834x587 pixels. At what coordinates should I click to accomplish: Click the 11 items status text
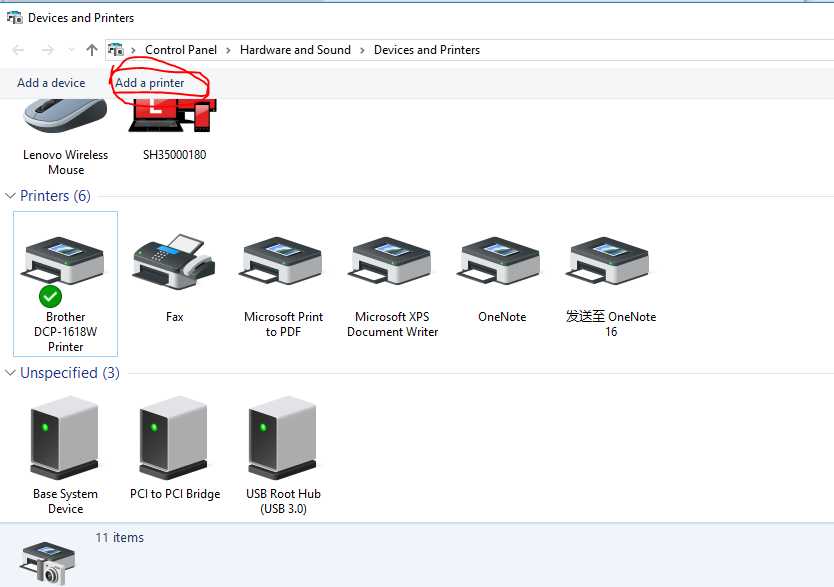tap(120, 538)
